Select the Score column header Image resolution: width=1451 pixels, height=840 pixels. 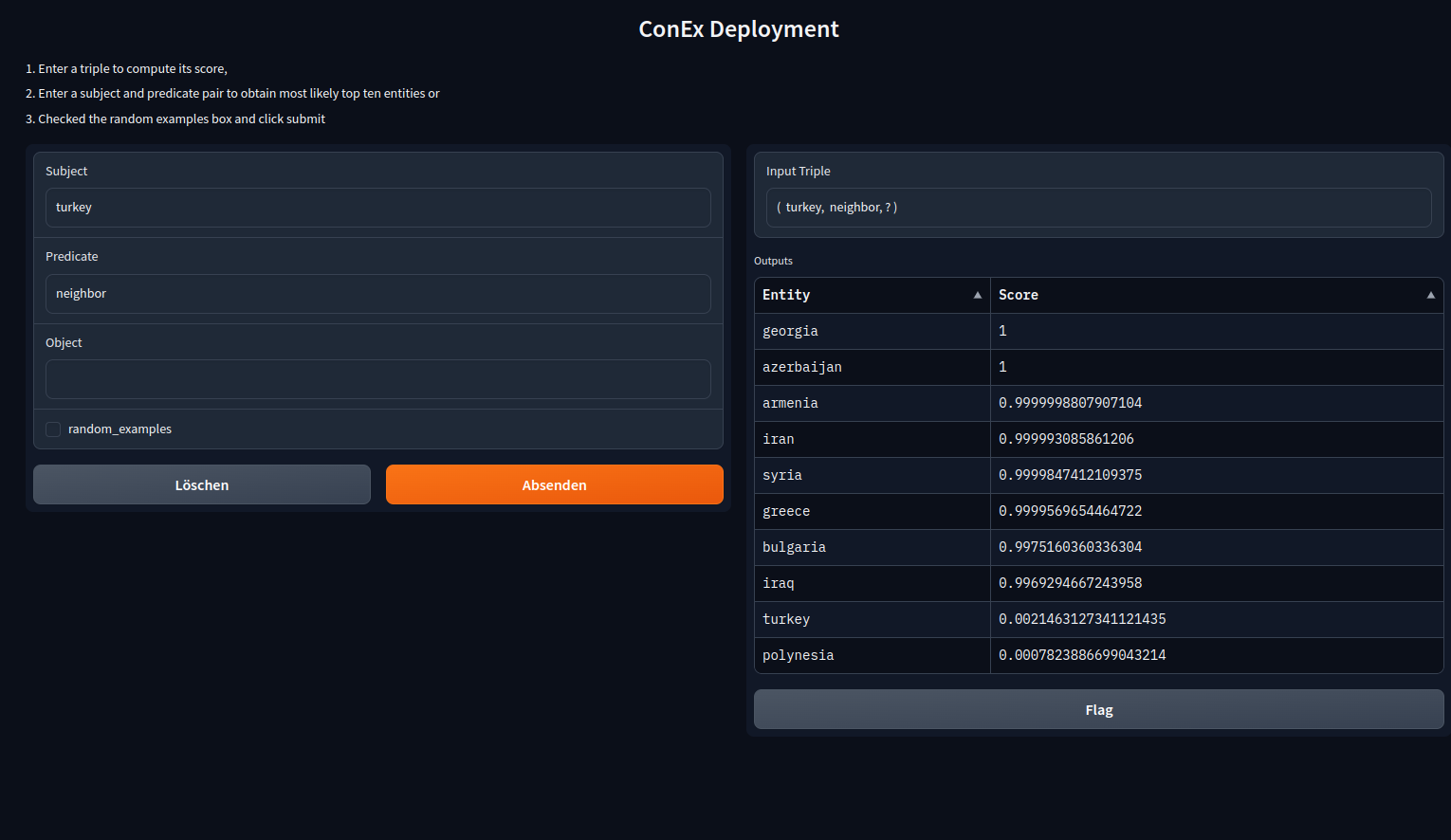(x=1217, y=295)
